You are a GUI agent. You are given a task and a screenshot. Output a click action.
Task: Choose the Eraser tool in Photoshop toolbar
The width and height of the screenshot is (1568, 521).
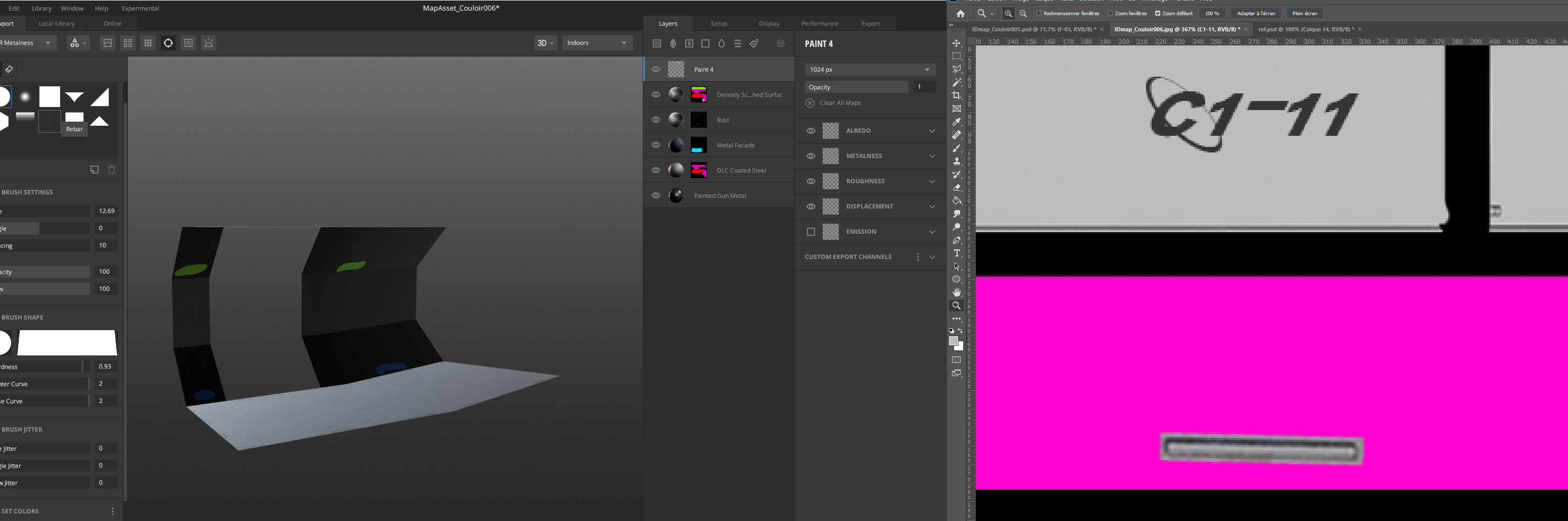957,188
